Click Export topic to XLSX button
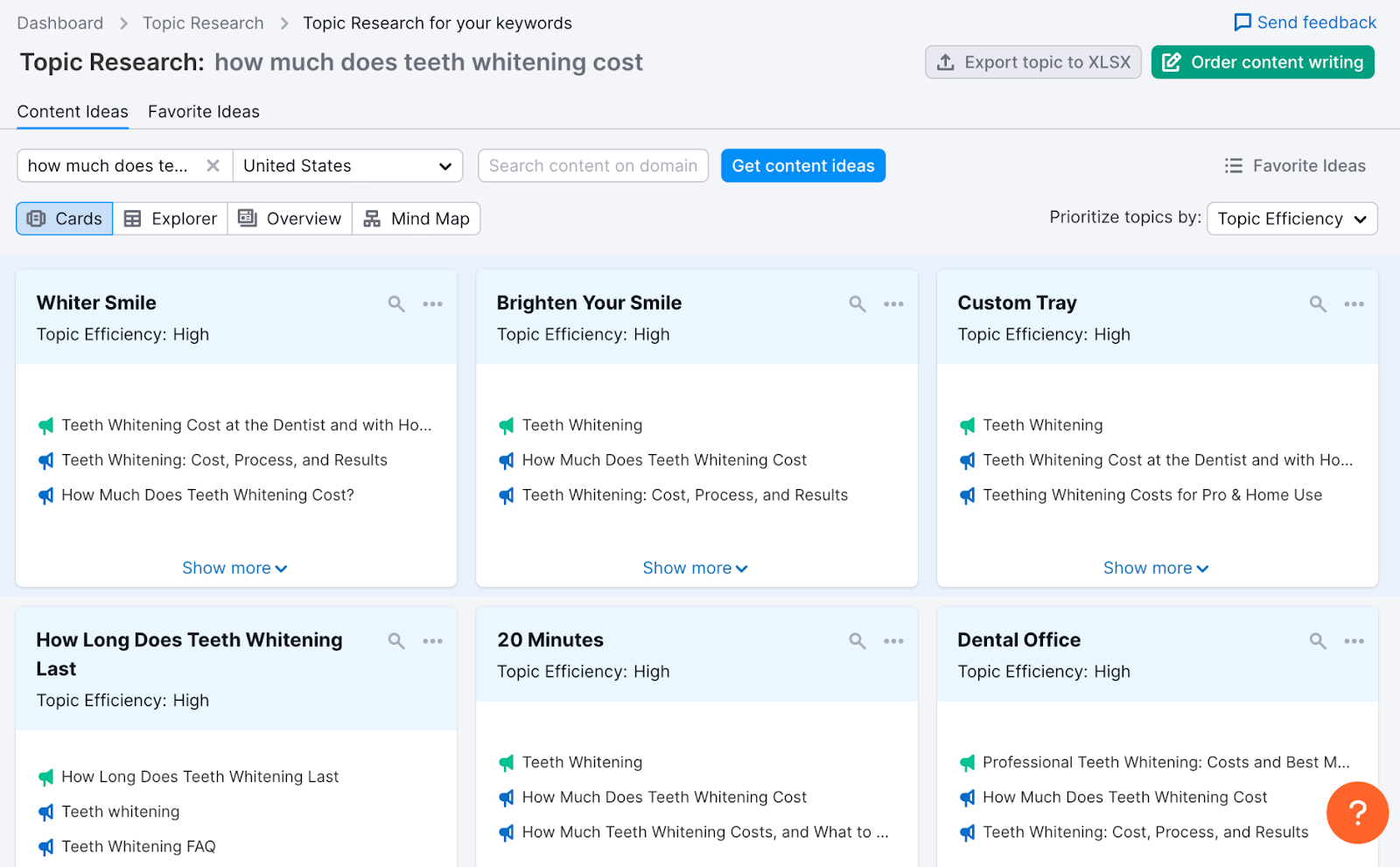Viewport: 1400px width, 867px height. click(x=1033, y=62)
